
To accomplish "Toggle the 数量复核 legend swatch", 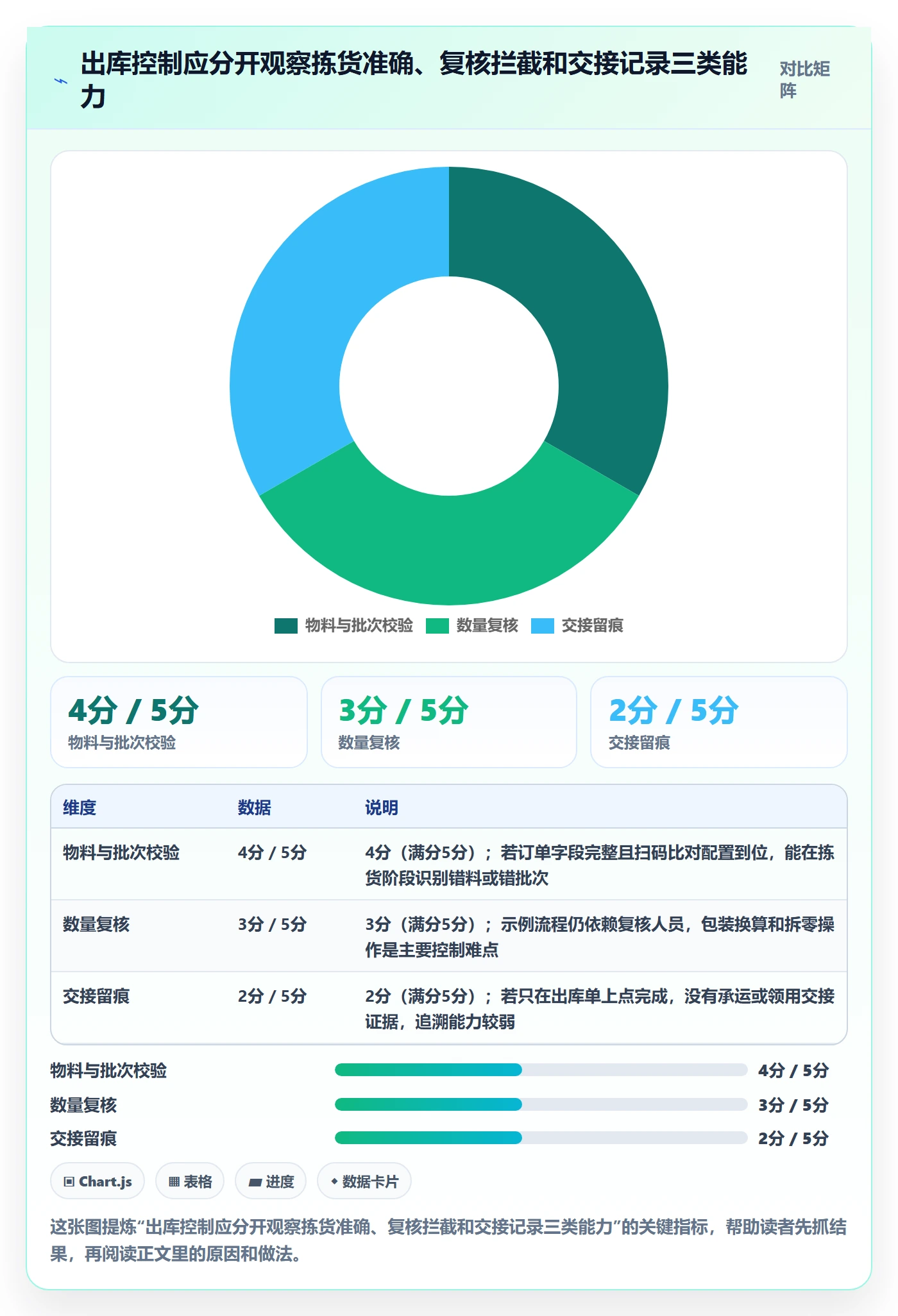I will coord(437,626).
